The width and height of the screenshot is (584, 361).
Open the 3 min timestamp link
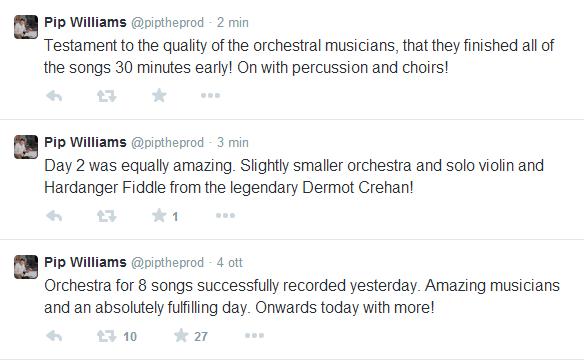(x=233, y=142)
